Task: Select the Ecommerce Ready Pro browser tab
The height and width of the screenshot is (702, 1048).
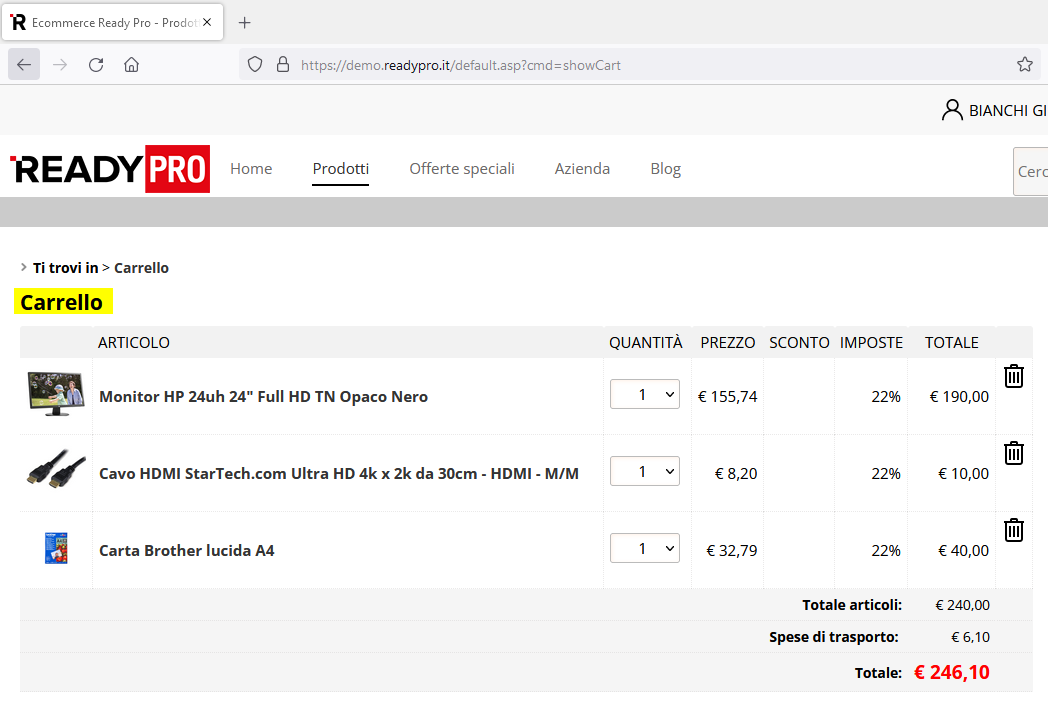Action: click(x=113, y=22)
